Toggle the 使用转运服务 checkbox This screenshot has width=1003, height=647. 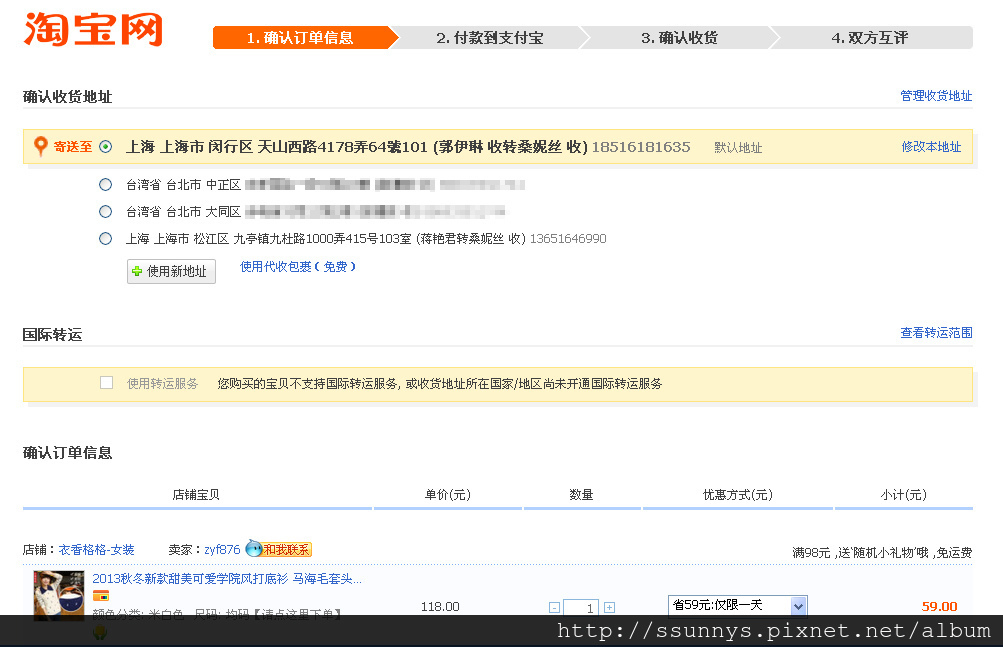107,383
